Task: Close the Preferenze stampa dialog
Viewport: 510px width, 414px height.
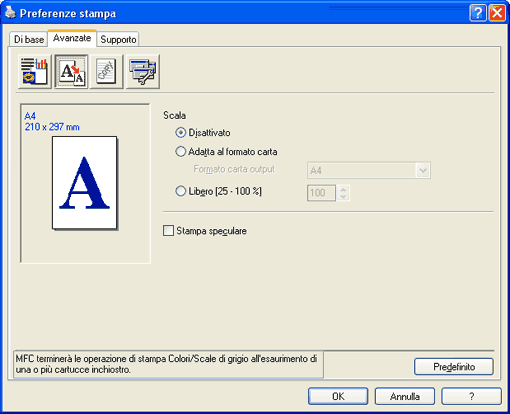Action: pos(497,13)
